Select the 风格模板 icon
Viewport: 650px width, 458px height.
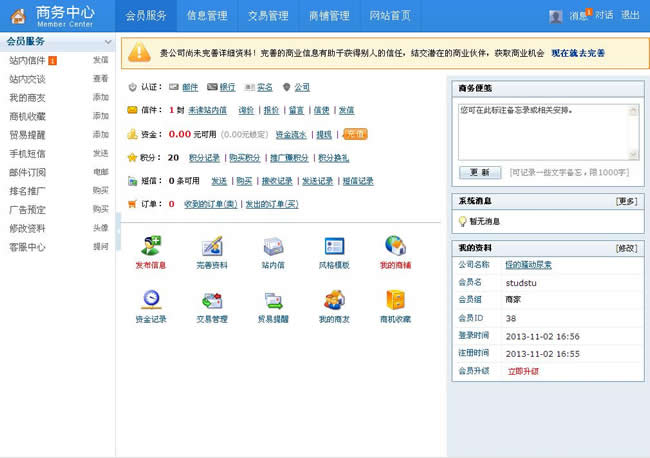(x=334, y=246)
